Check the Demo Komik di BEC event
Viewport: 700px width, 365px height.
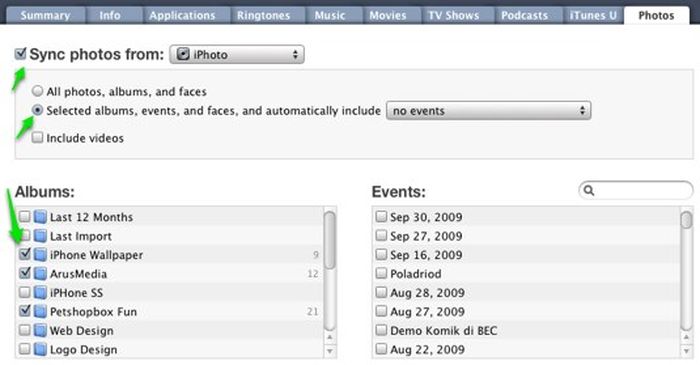point(381,330)
